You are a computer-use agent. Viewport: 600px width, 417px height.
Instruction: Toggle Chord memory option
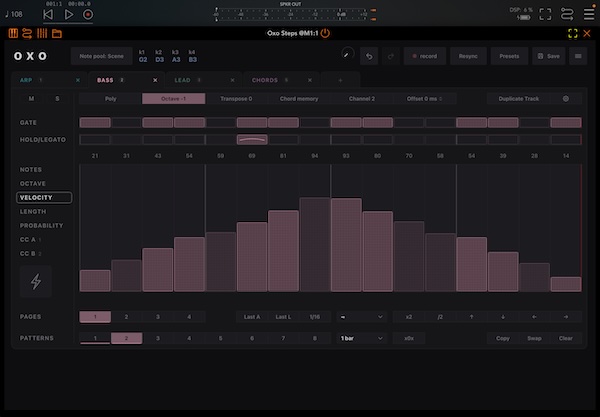(x=299, y=99)
